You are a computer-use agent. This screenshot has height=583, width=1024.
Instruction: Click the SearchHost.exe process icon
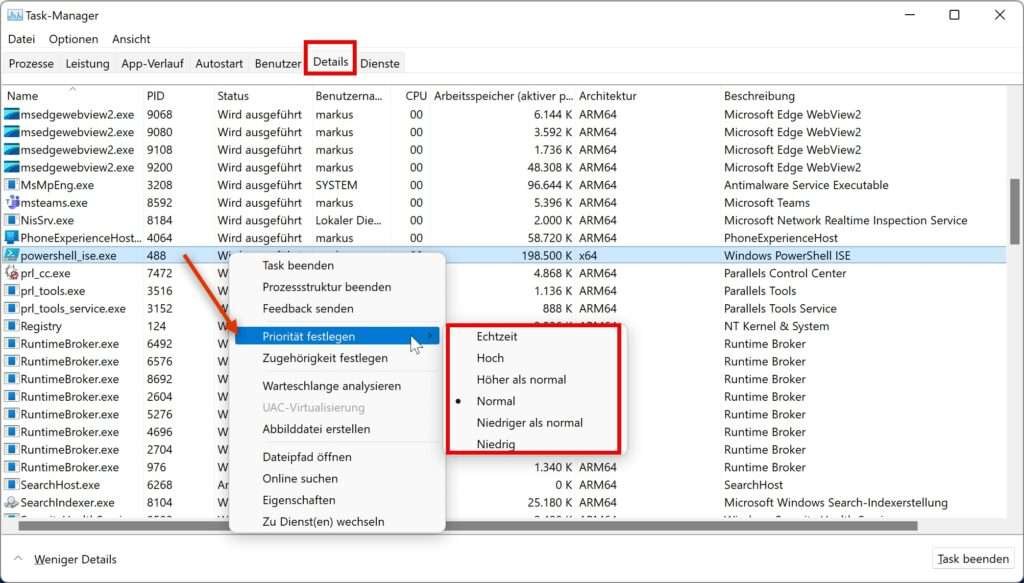coord(12,484)
